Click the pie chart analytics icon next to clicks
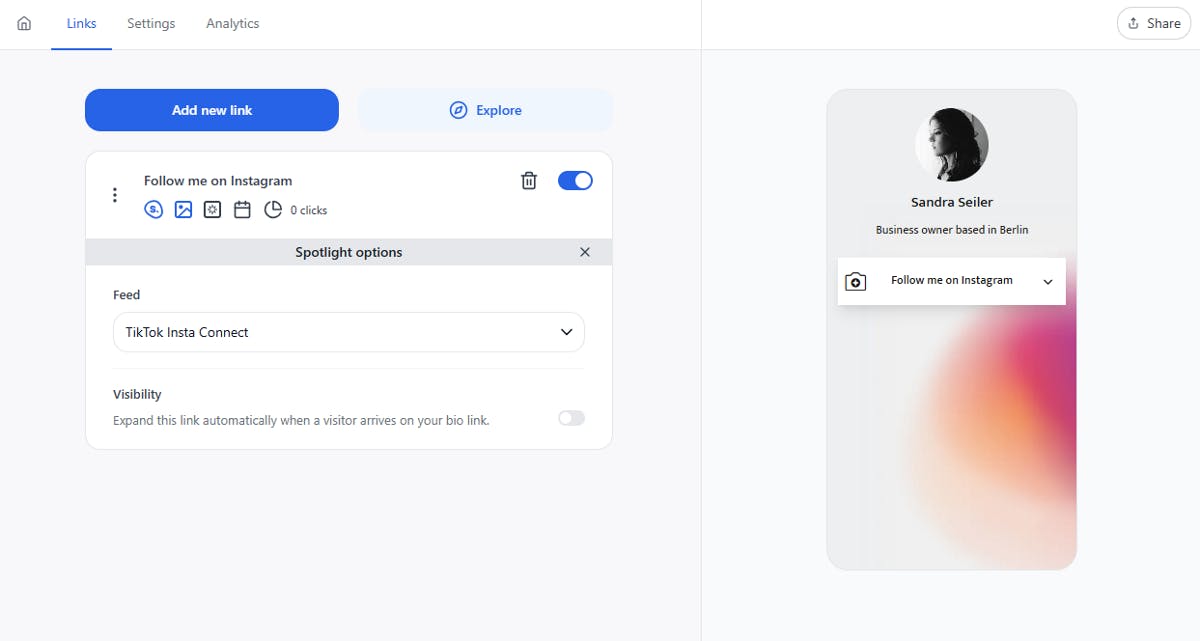 pyautogui.click(x=272, y=209)
